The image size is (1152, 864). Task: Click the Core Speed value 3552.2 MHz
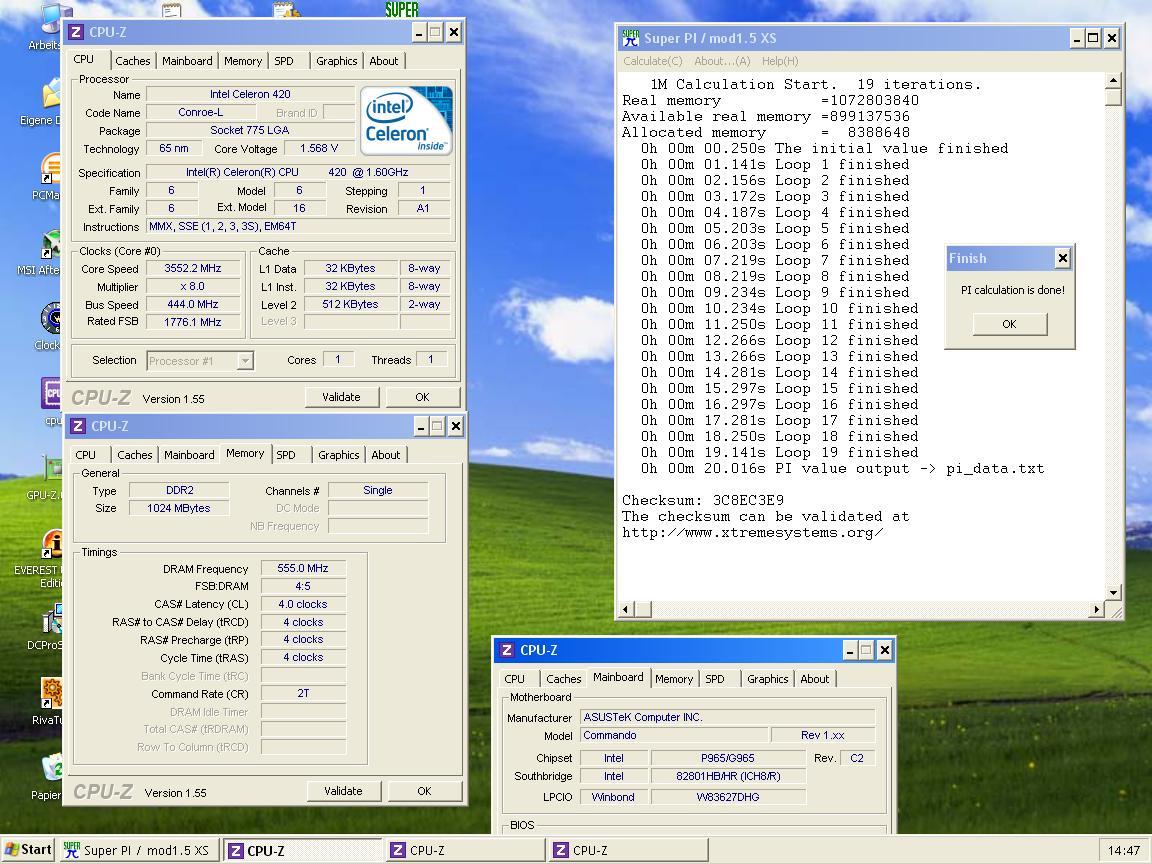click(192, 269)
